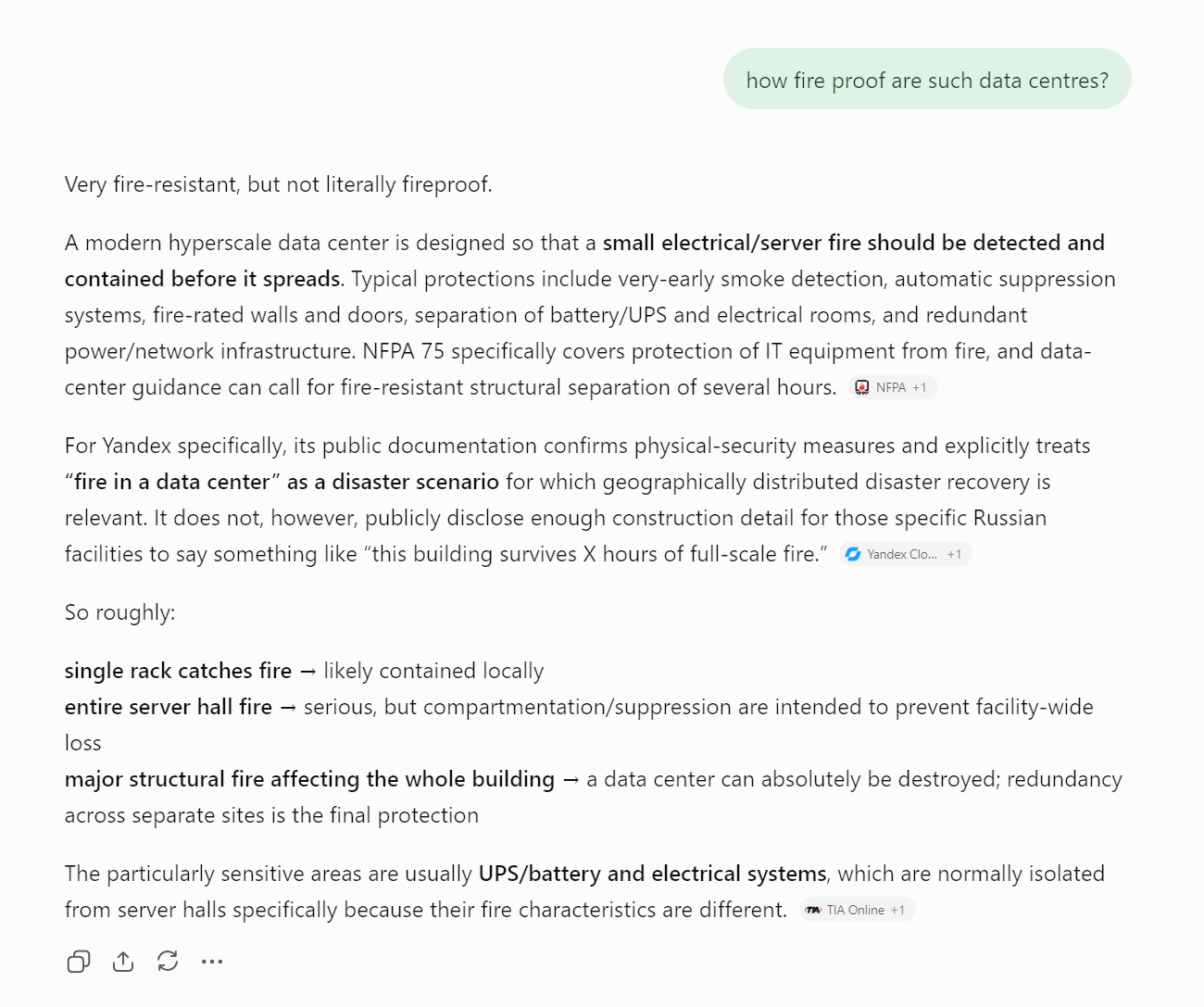Share the response using the upload icon
This screenshot has width=1204, height=1007.
pyautogui.click(x=123, y=962)
